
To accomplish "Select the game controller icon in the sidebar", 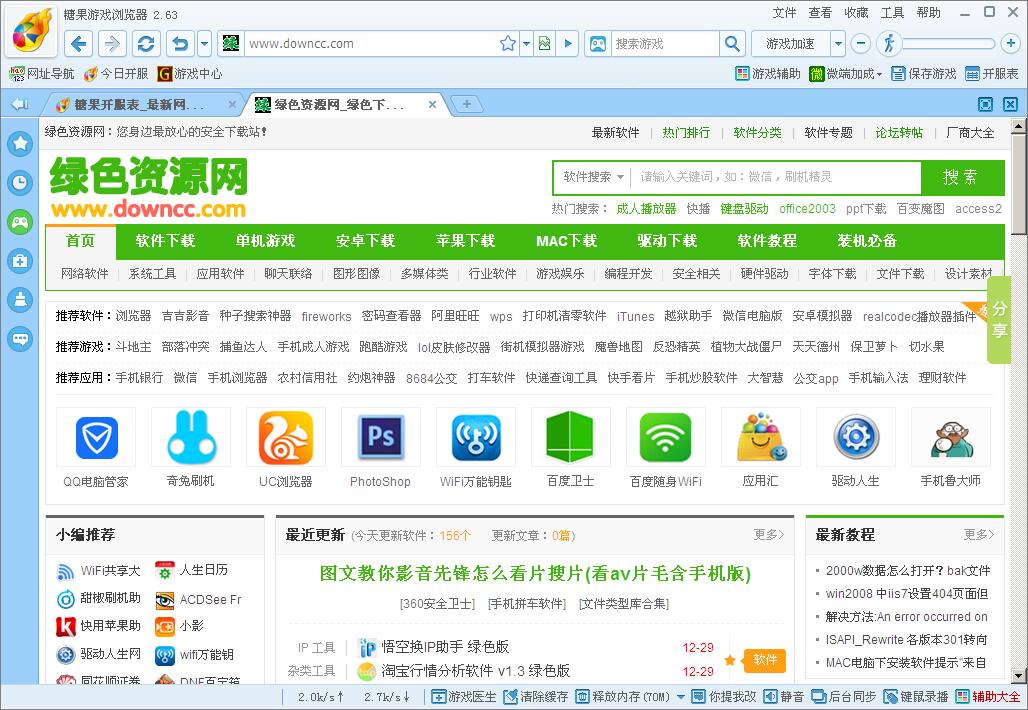I will point(20,222).
